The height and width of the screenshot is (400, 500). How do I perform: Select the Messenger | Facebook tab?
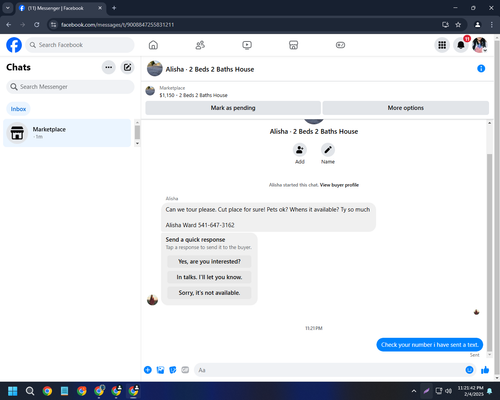tap(60, 8)
